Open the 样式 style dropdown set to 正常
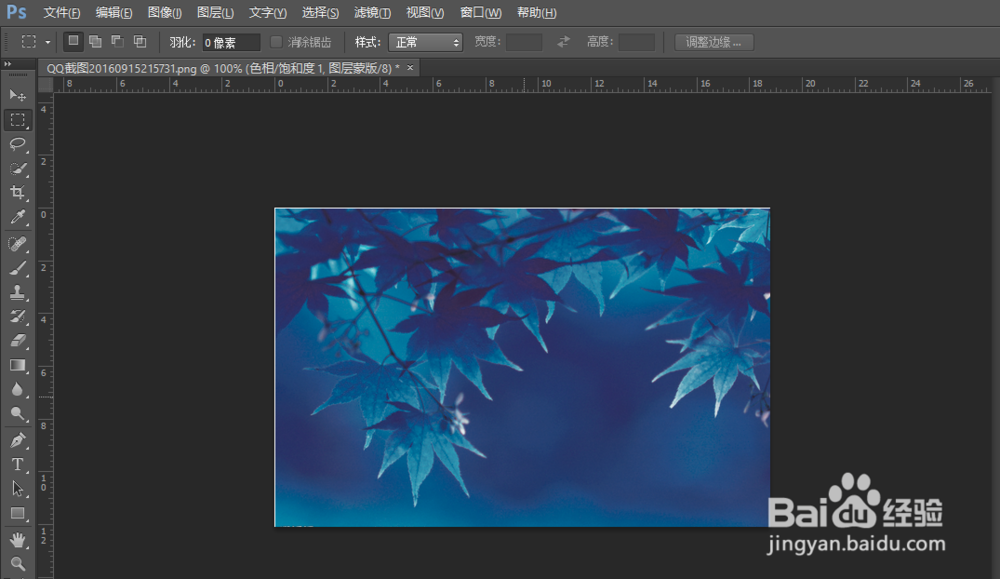 click(x=425, y=42)
